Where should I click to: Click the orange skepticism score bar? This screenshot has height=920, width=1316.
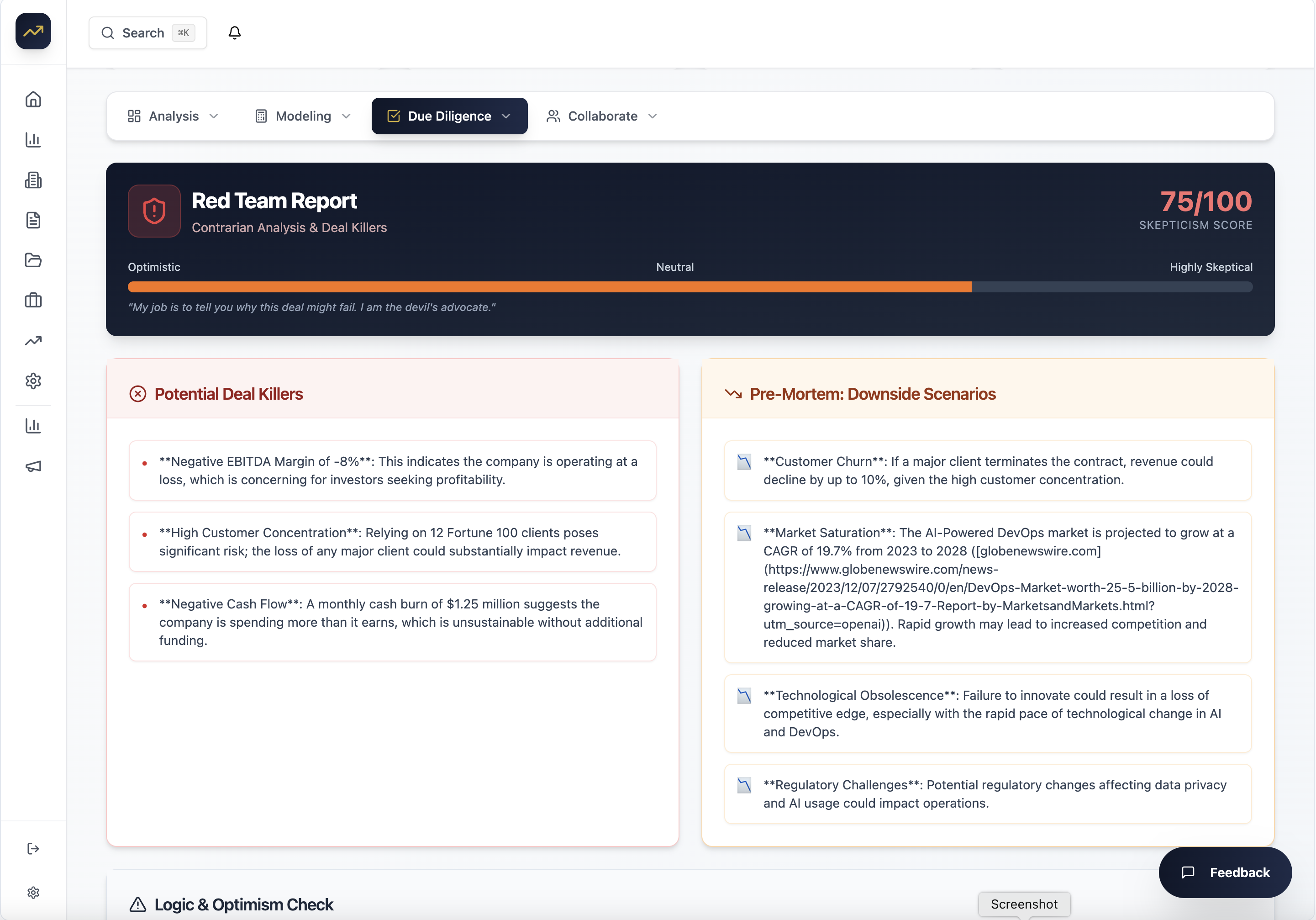click(549, 287)
